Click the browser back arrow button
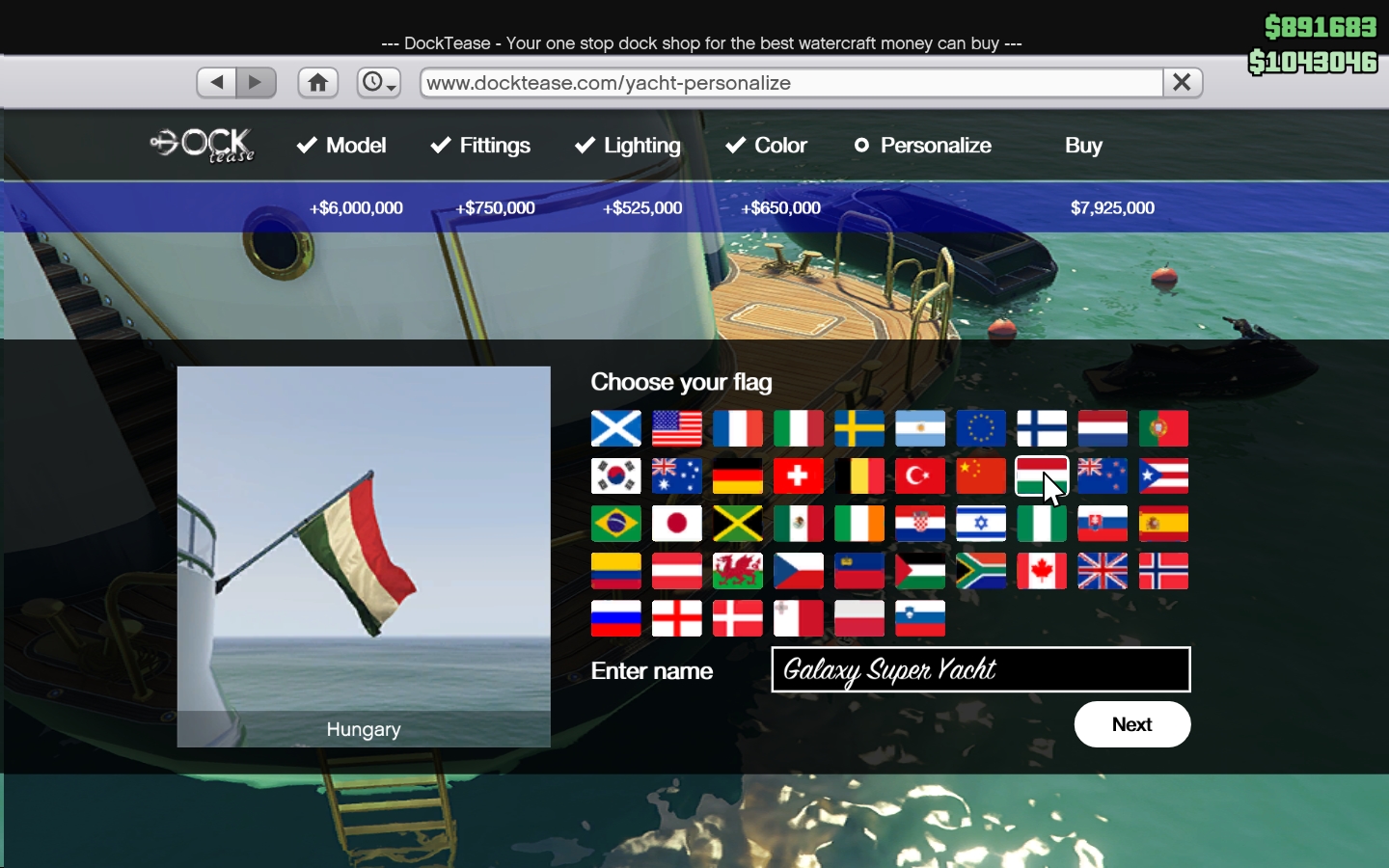1389x868 pixels. coord(217,83)
